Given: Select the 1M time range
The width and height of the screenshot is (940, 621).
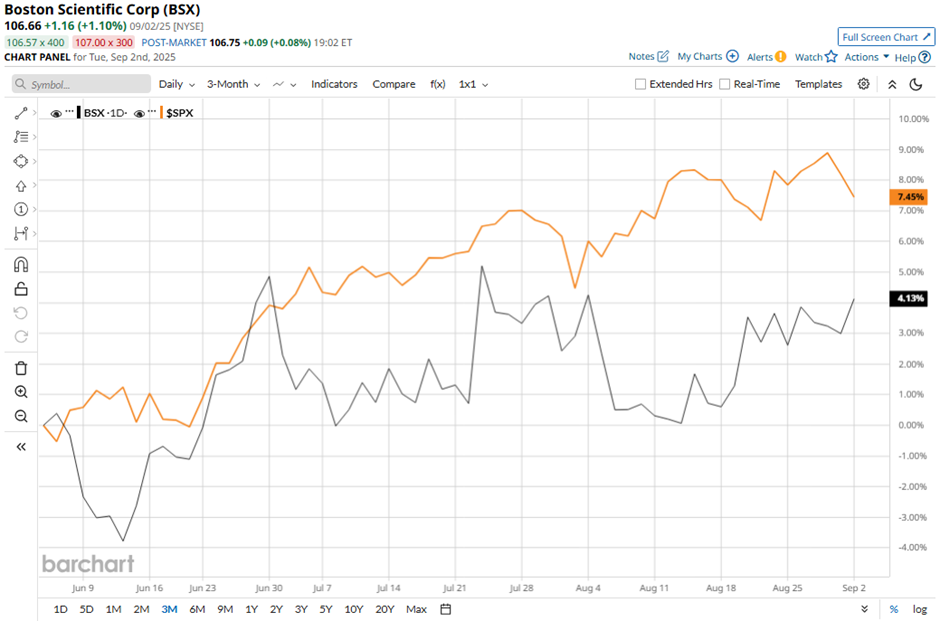Looking at the screenshot, I should 113,609.
